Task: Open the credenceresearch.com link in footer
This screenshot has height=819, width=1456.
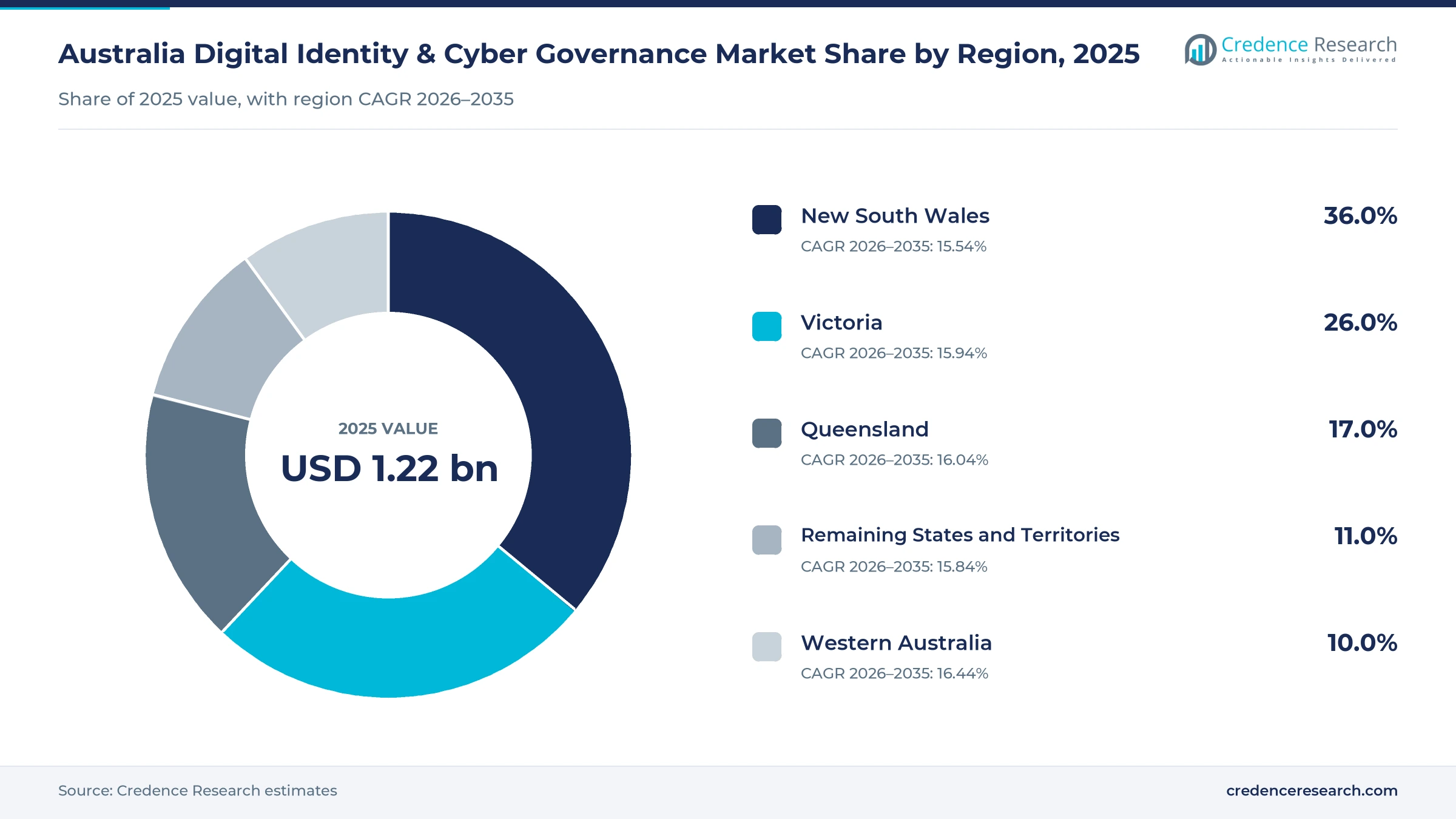Action: point(1312,790)
